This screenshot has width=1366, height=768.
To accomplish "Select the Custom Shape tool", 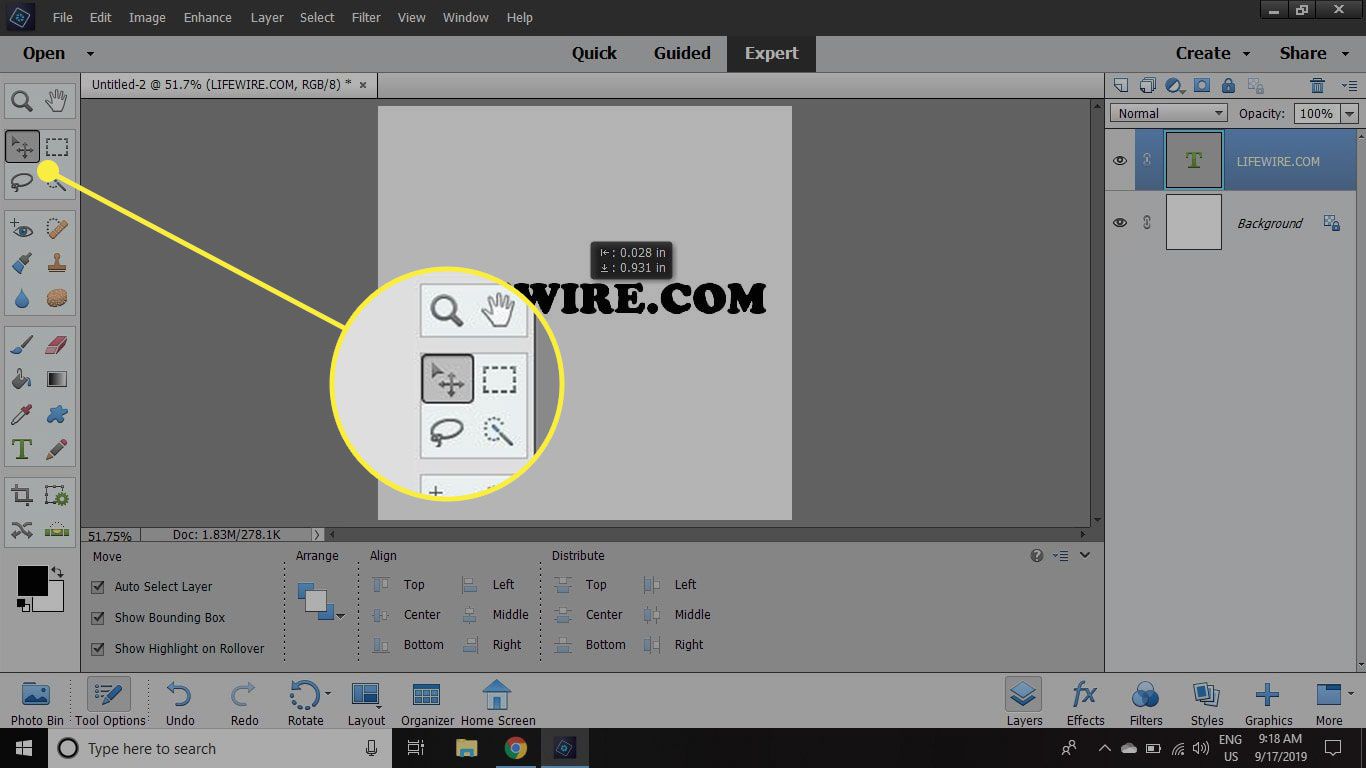I will (x=57, y=414).
